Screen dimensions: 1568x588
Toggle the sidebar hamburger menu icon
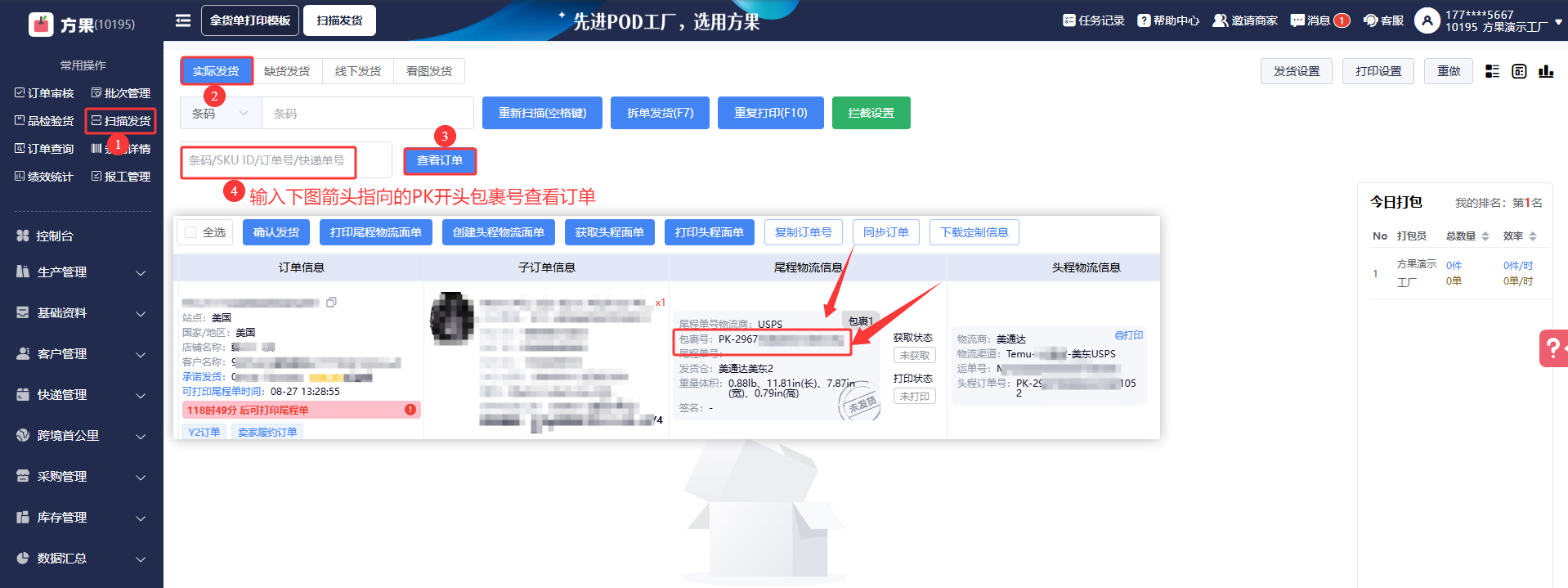pos(183,20)
